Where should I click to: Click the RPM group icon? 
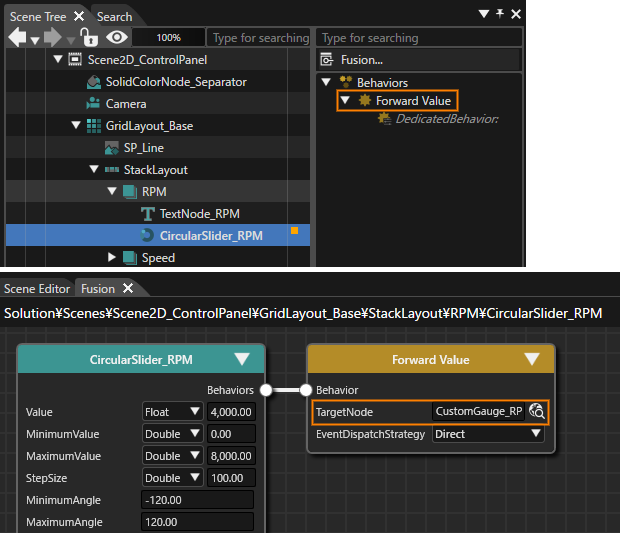(130, 192)
